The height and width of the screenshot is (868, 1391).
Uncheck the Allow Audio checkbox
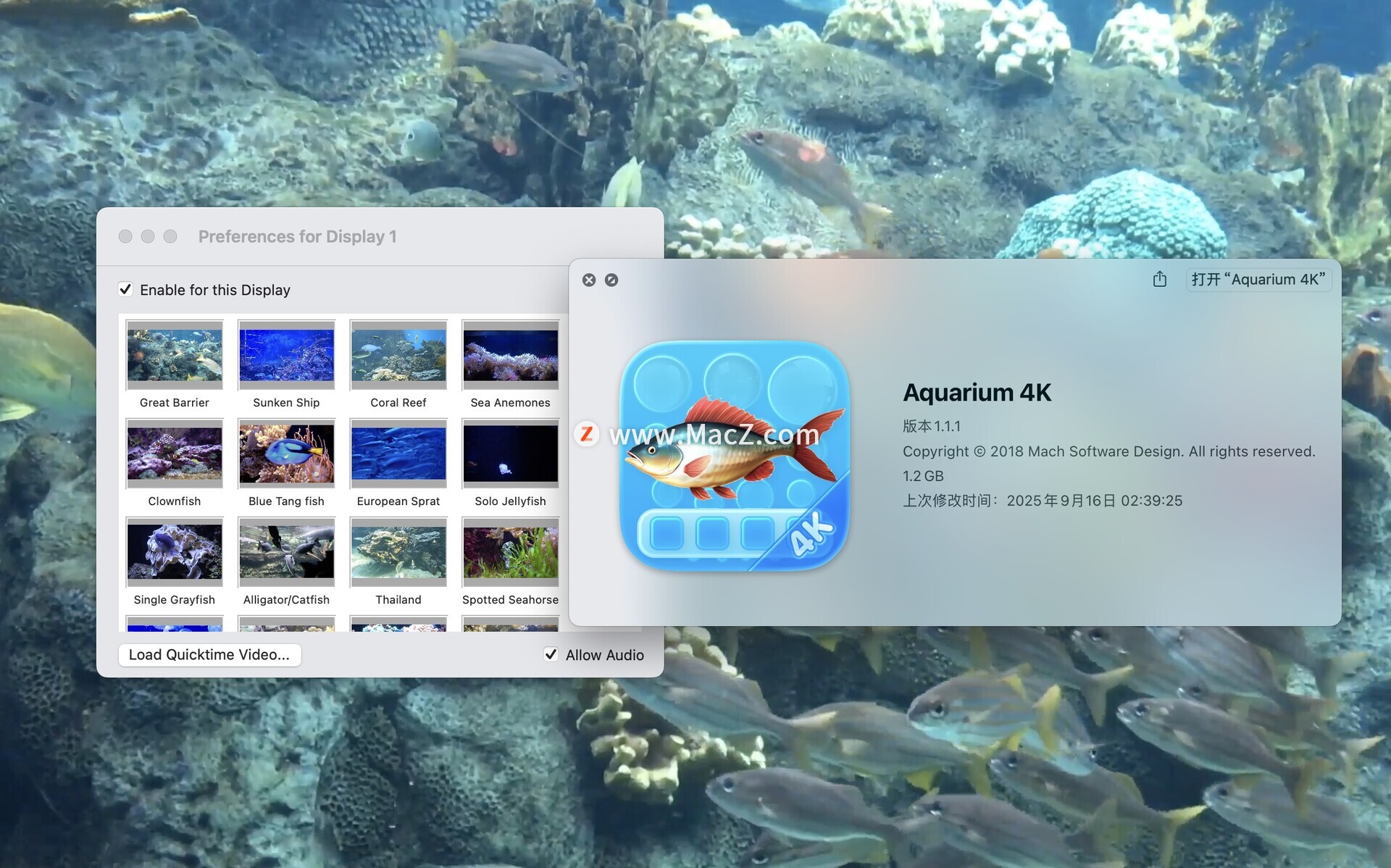tap(551, 655)
